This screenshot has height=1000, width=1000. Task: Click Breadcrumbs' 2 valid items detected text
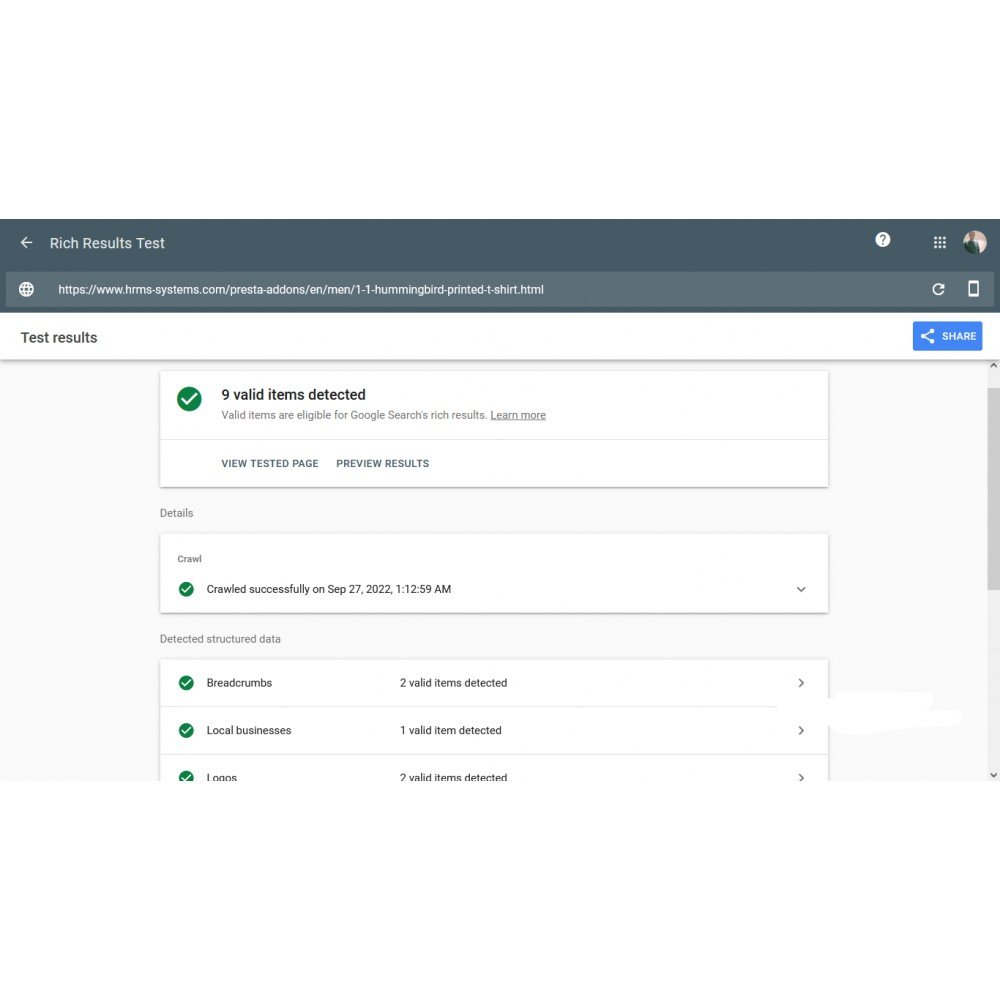tap(453, 683)
